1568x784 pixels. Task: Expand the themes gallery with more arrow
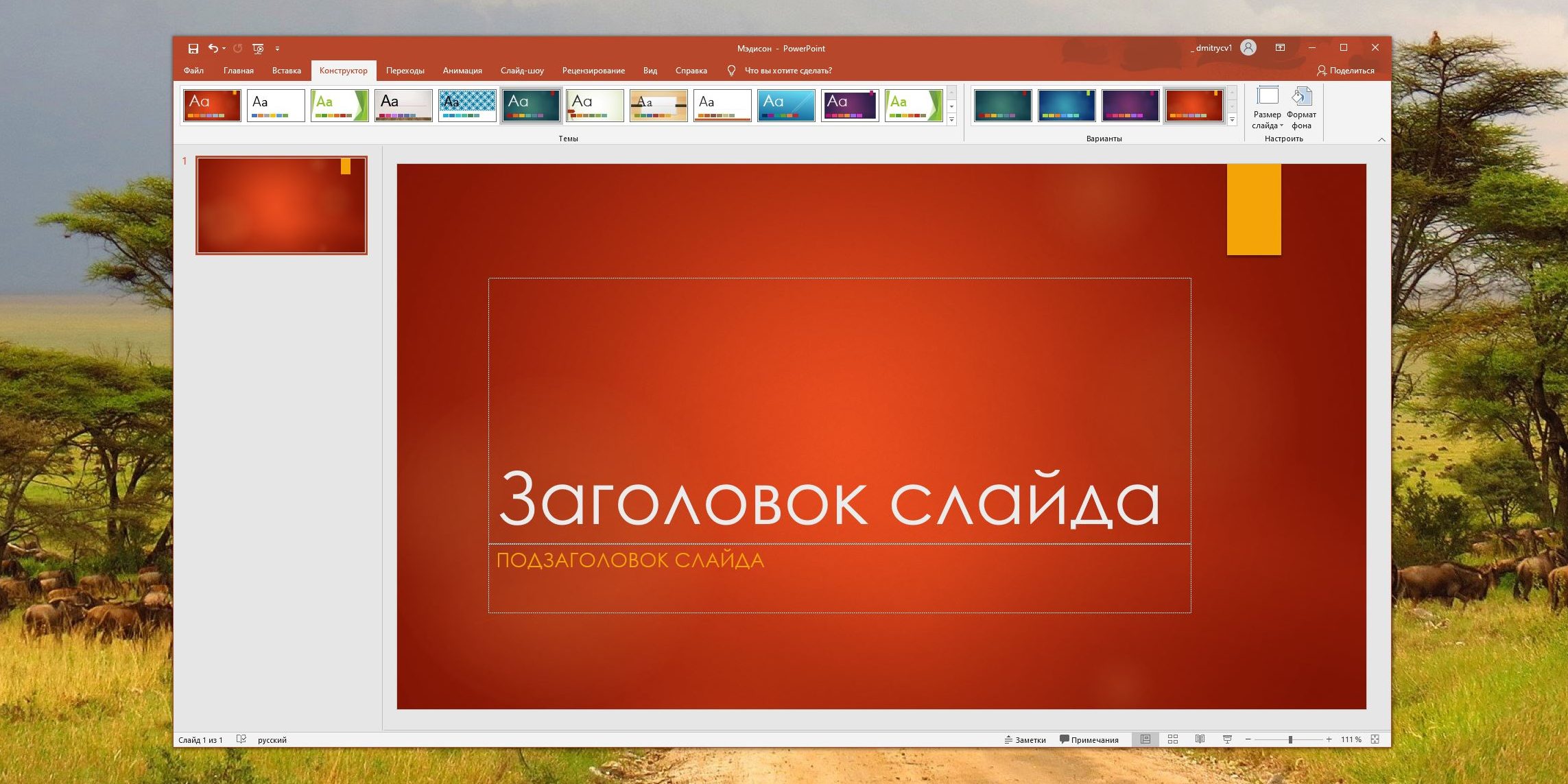pyautogui.click(x=951, y=119)
